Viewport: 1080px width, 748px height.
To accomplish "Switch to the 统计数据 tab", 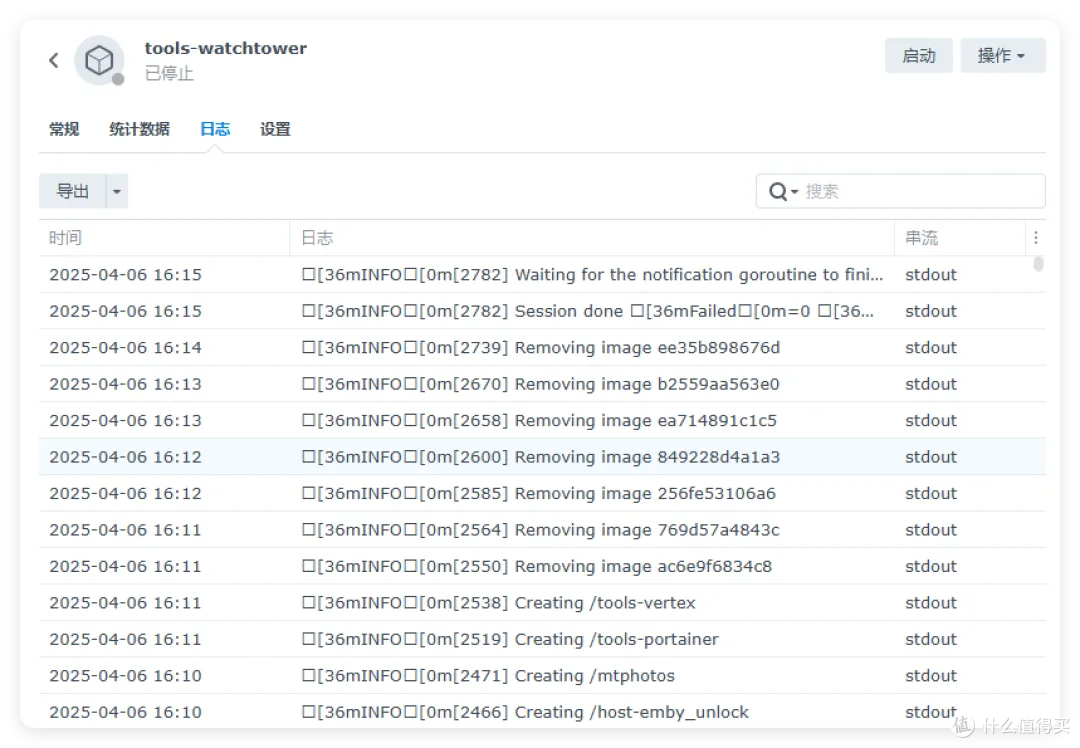I will pyautogui.click(x=139, y=129).
